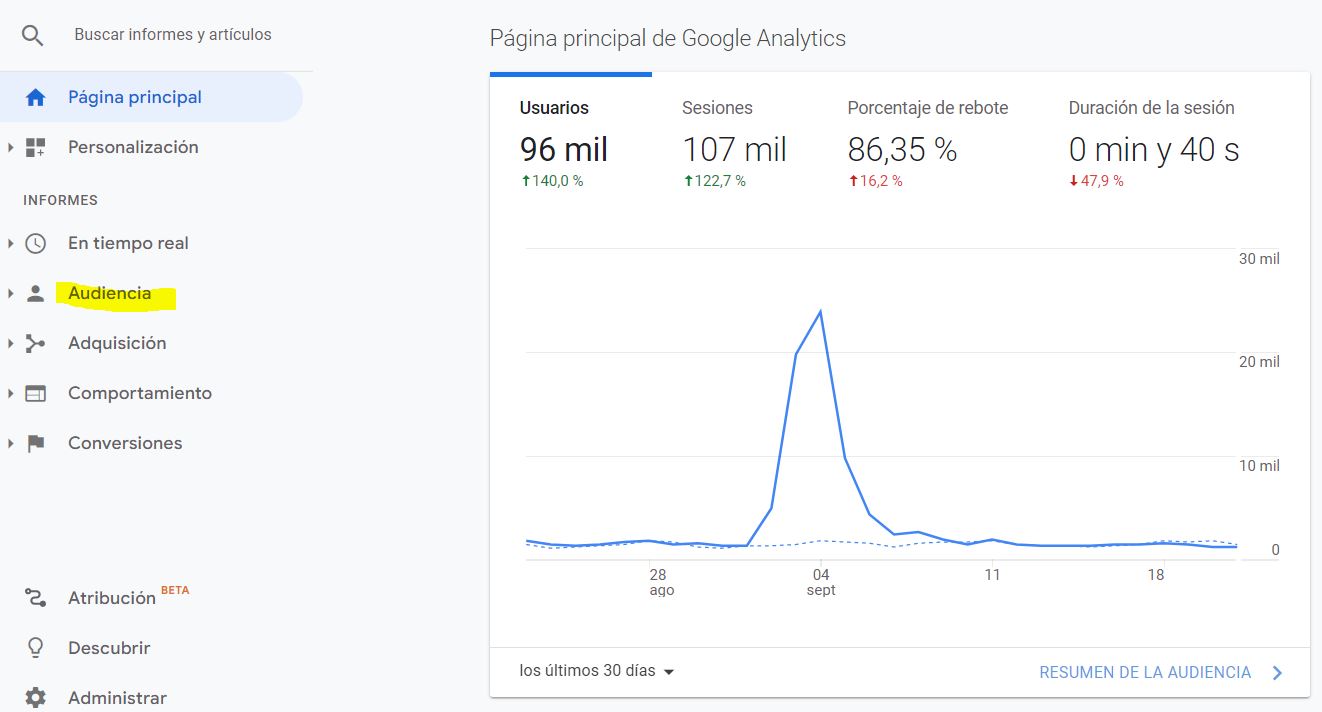
Task: Click the Personalización dashboard icon
Action: click(36, 147)
